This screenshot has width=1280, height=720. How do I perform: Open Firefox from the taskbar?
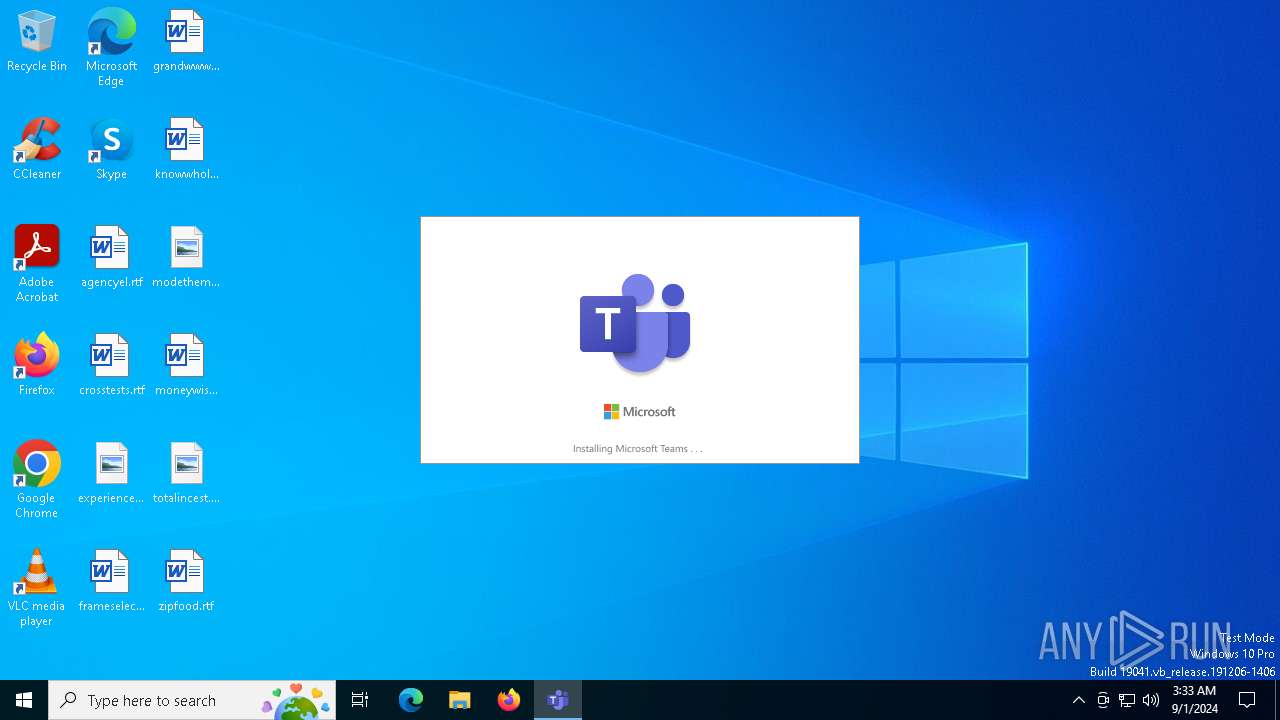pos(509,700)
